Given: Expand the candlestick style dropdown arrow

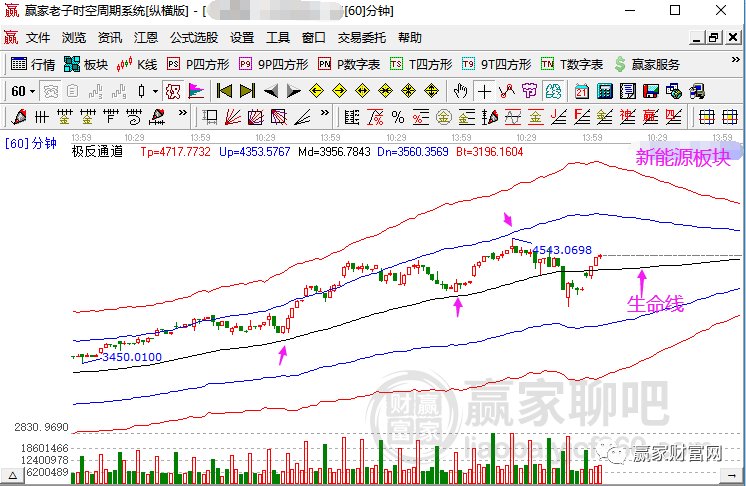Looking at the screenshot, I should [155, 91].
